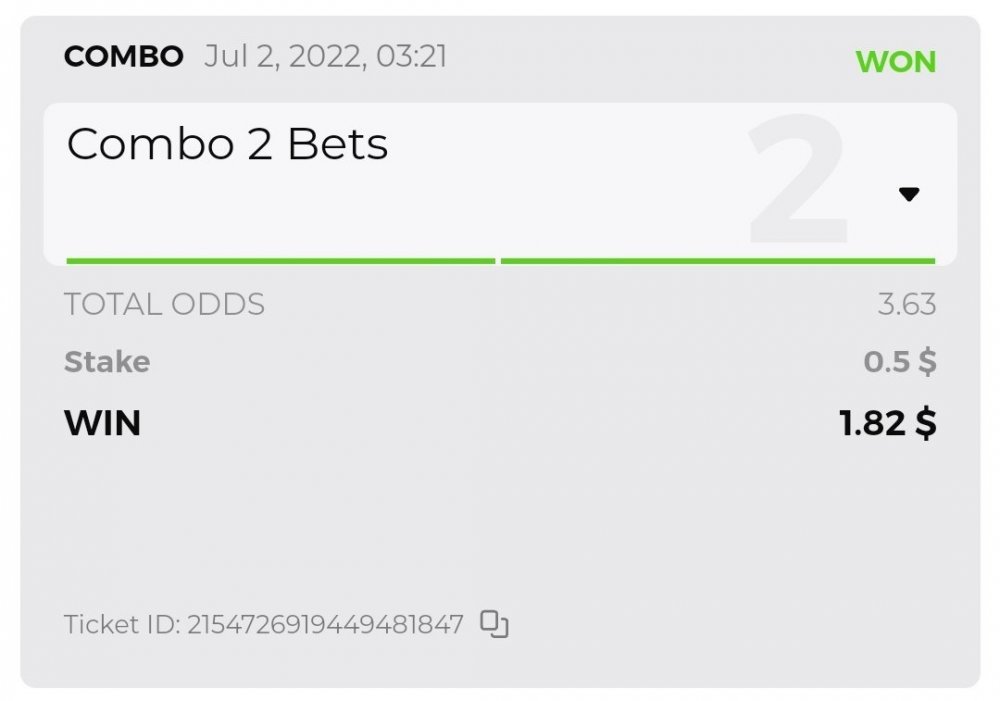
Task: Expand the Combo 2 Bets dropdown arrow
Action: tap(908, 195)
